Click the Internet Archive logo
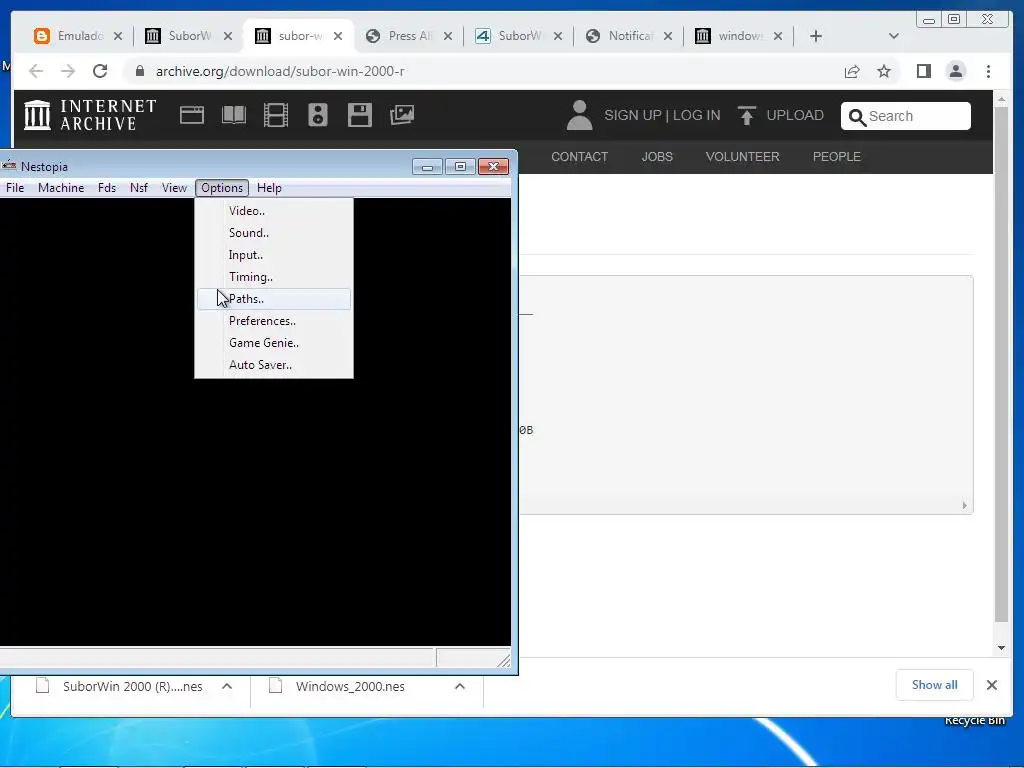 click(90, 115)
